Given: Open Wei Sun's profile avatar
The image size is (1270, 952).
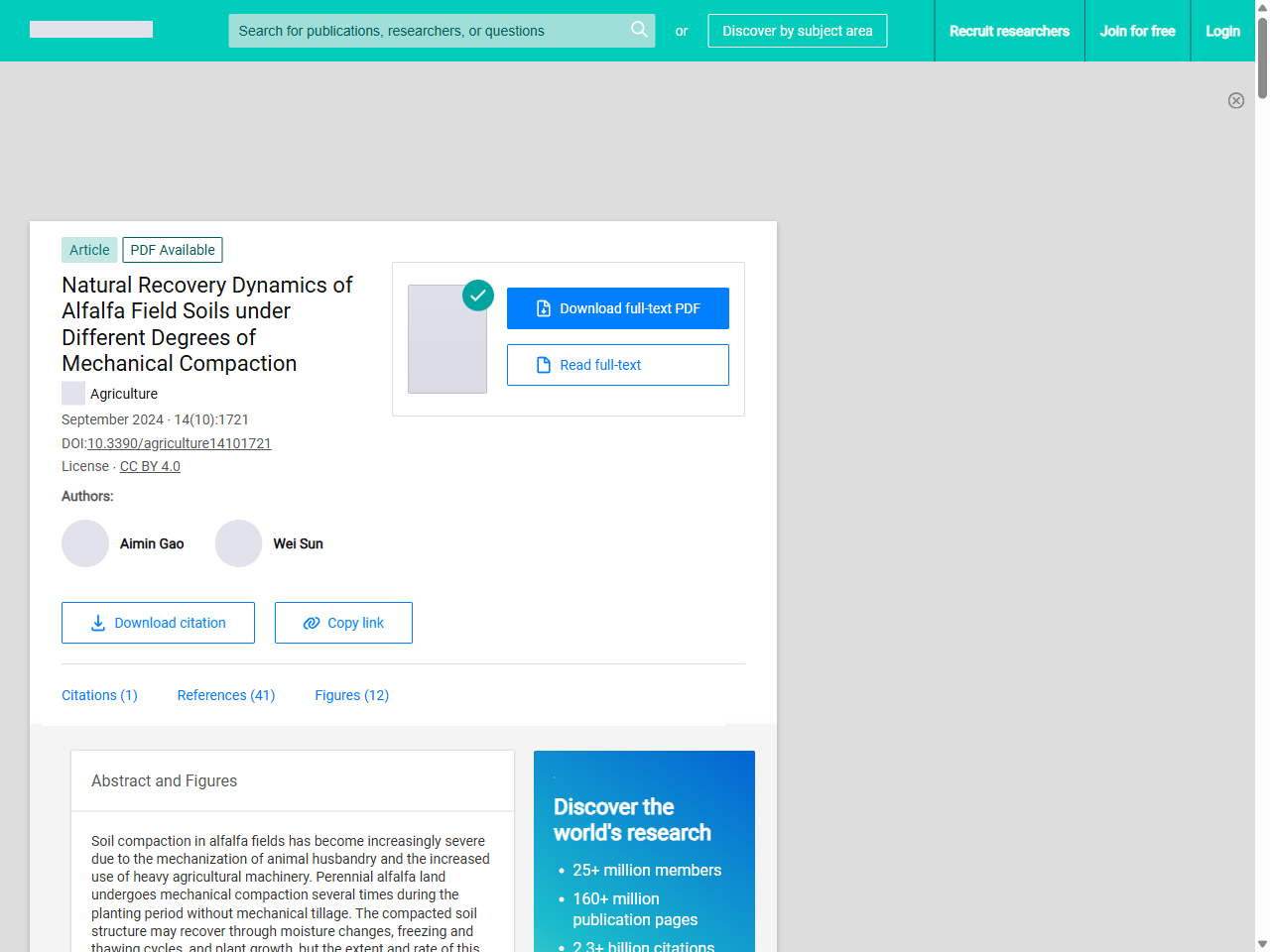Looking at the screenshot, I should (238, 543).
